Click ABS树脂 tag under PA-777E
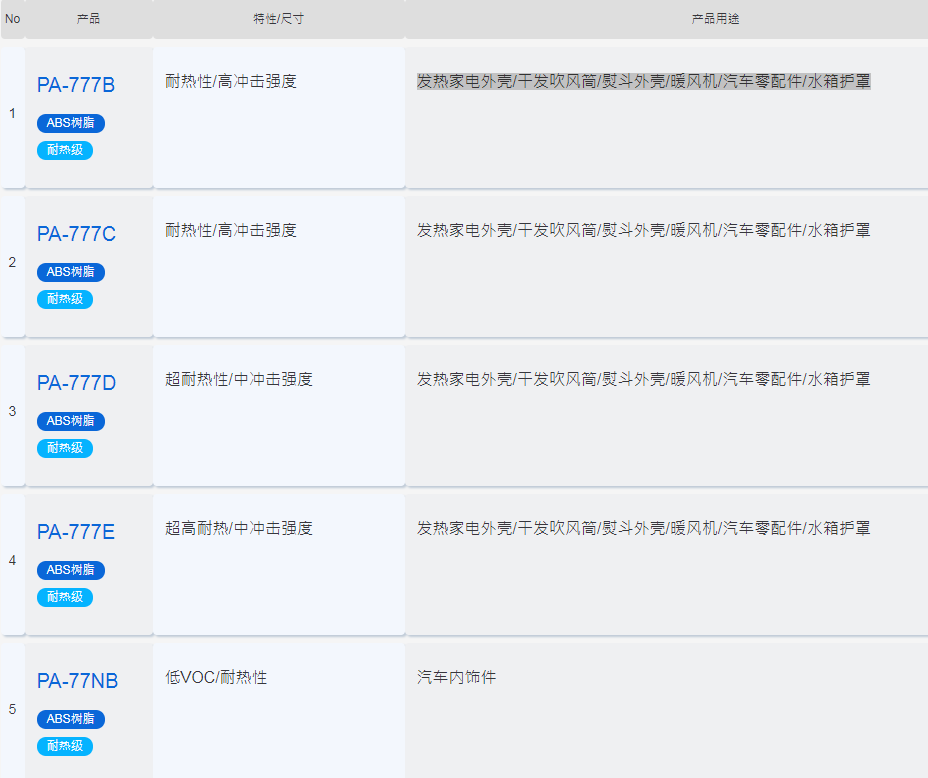Screen dimensions: 928x778 click(x=70, y=570)
